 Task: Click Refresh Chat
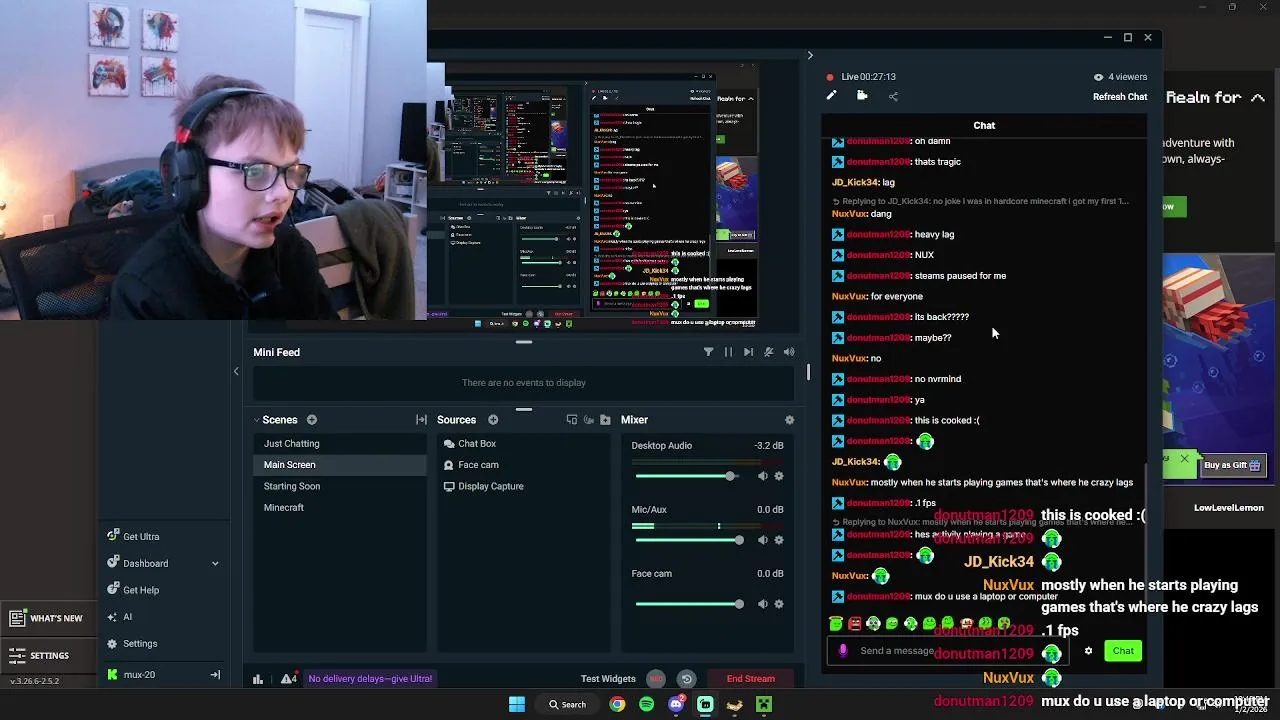[x=1120, y=97]
